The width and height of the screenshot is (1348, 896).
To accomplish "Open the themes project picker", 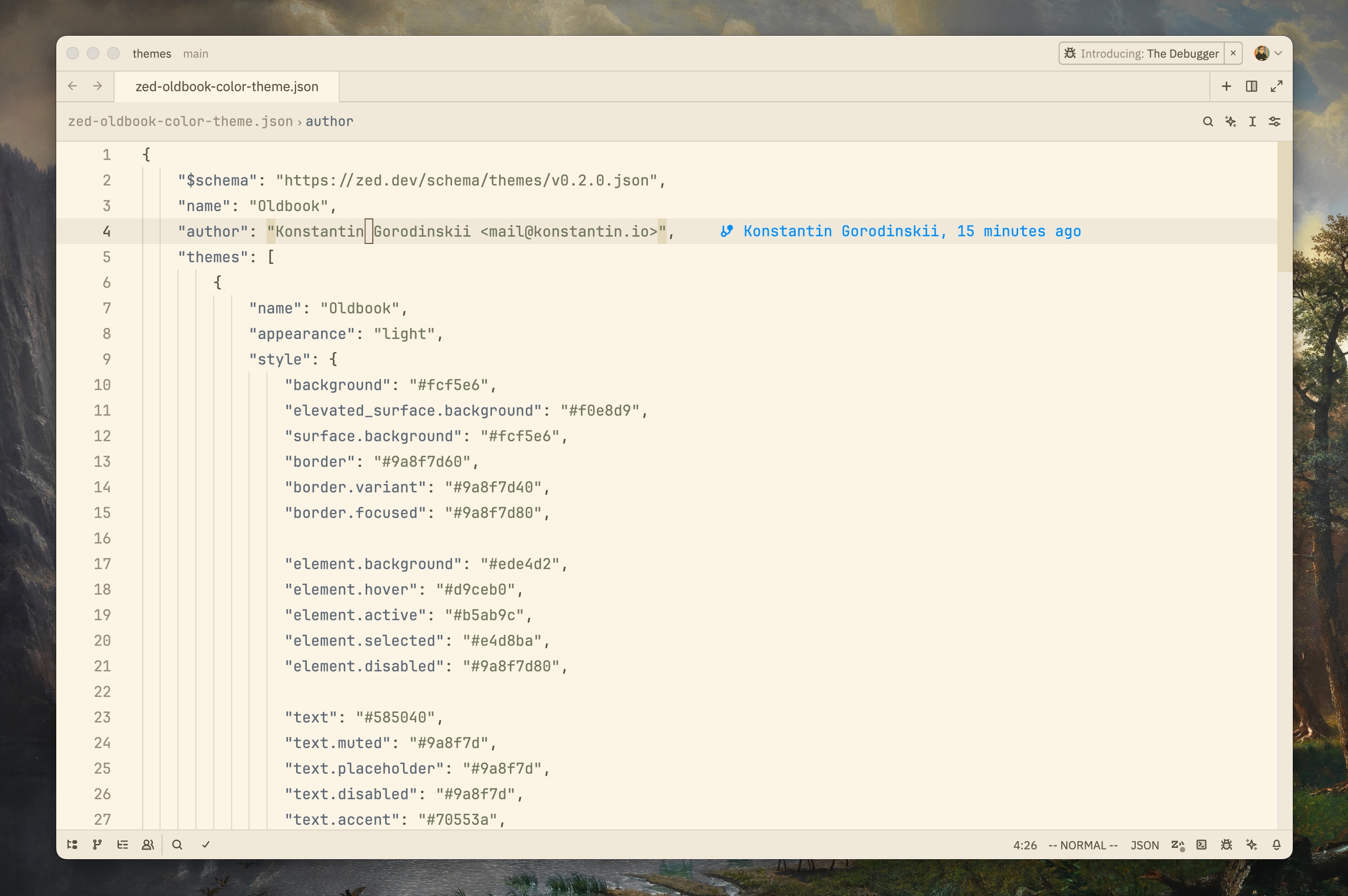I will pyautogui.click(x=151, y=54).
